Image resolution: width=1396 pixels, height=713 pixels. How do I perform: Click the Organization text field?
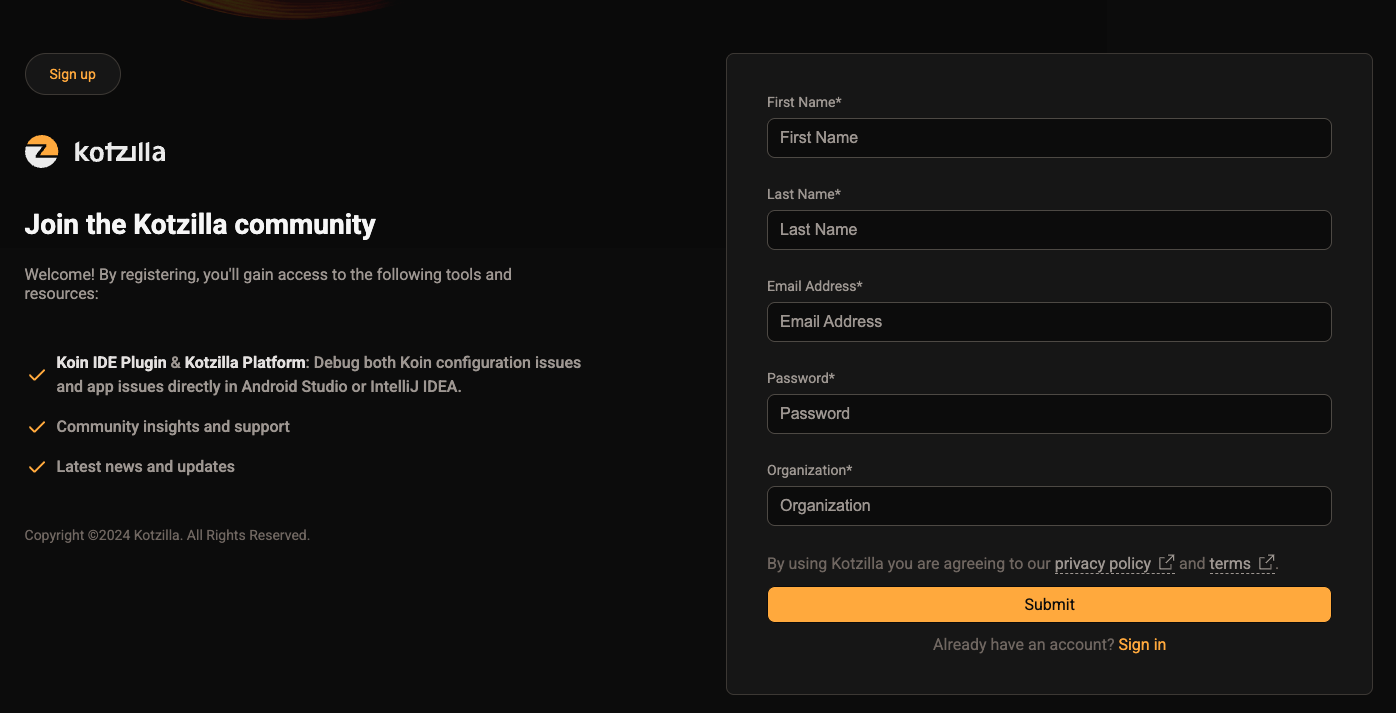[x=1049, y=506]
